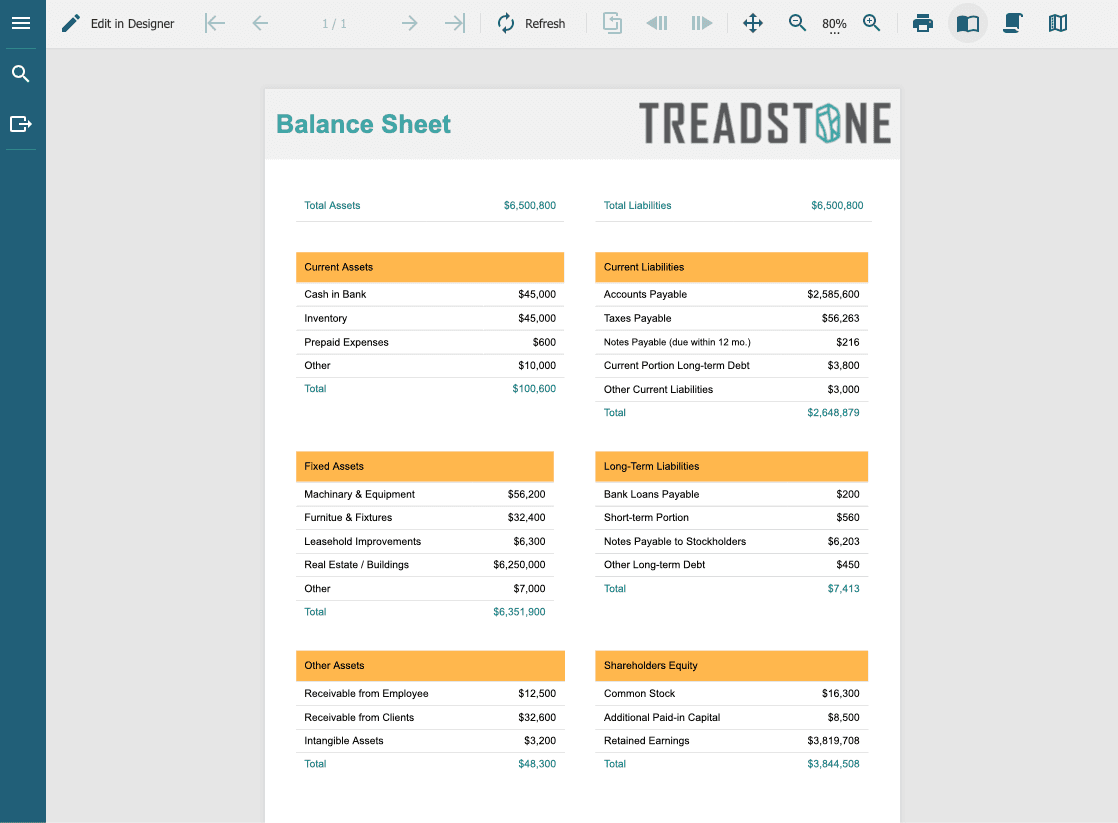The height and width of the screenshot is (823, 1118).
Task: Click Total Assets value $6,500,800
Action: (530, 205)
